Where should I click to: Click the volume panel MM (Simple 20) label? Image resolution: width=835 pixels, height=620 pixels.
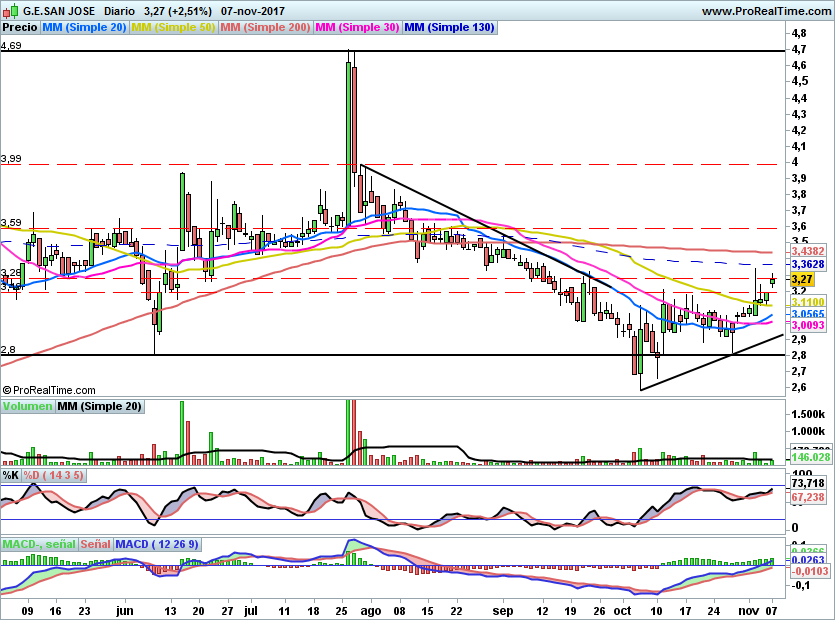click(x=100, y=407)
